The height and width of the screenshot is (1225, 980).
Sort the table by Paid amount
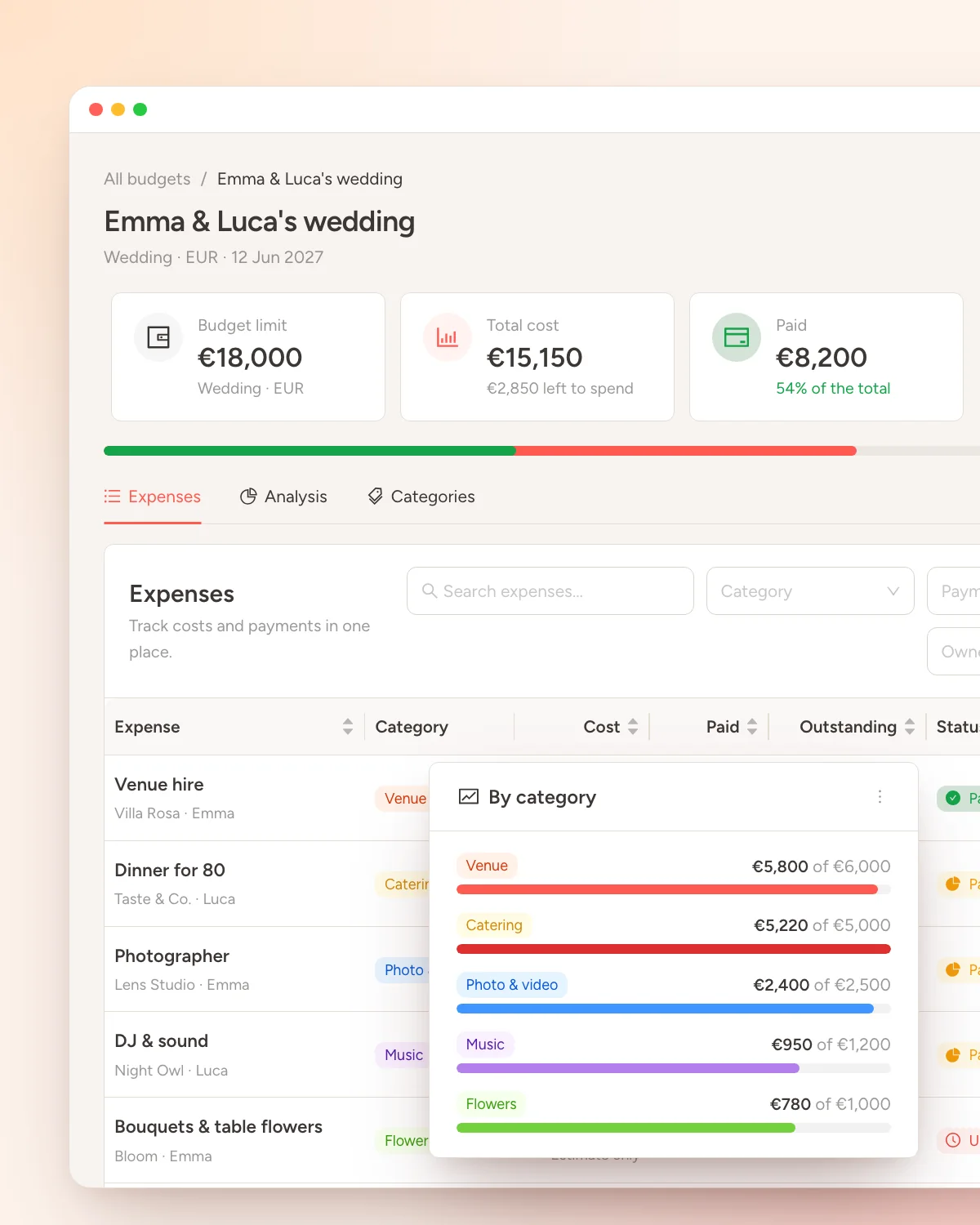tap(752, 727)
